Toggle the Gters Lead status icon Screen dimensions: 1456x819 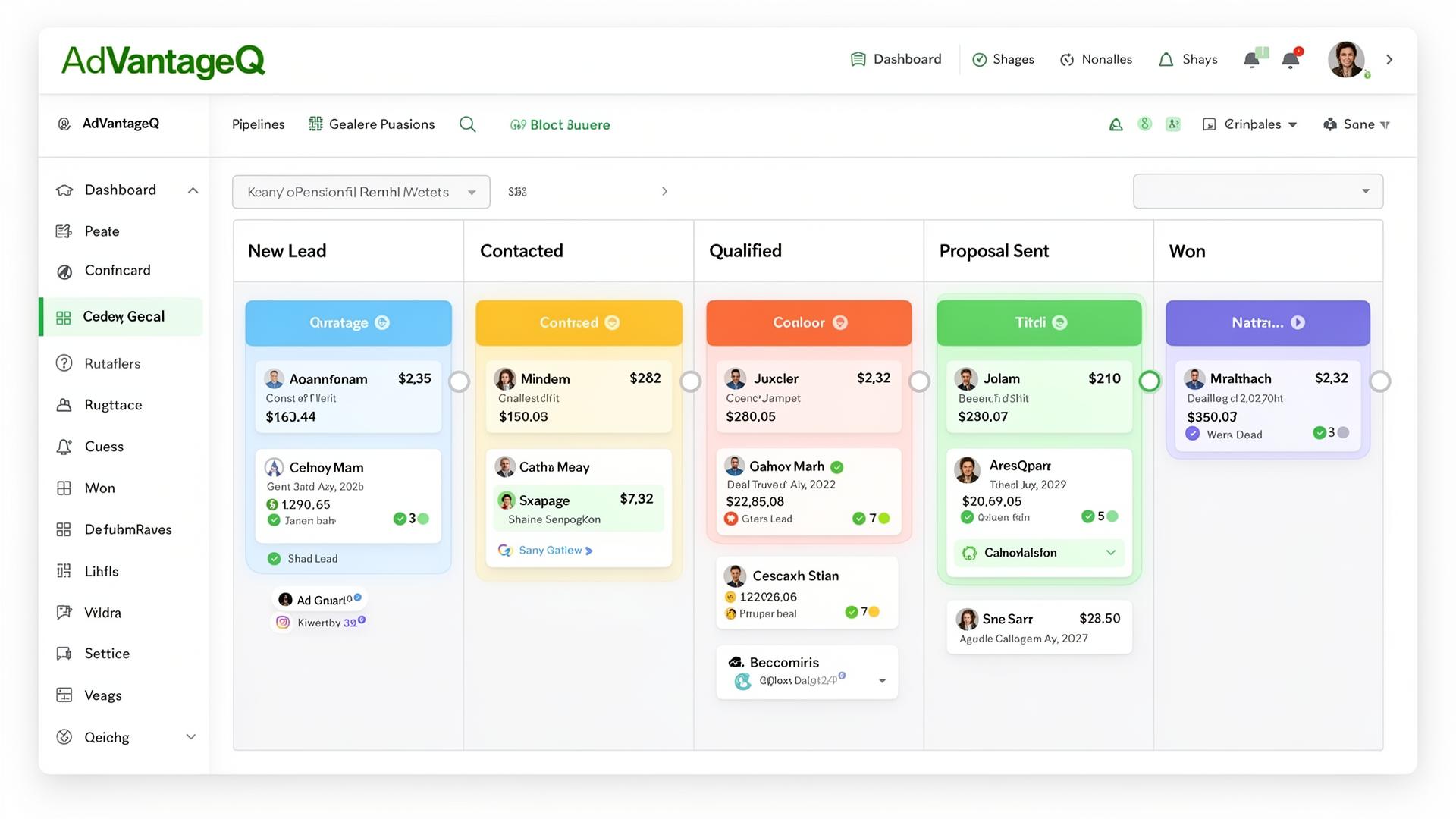pos(731,519)
